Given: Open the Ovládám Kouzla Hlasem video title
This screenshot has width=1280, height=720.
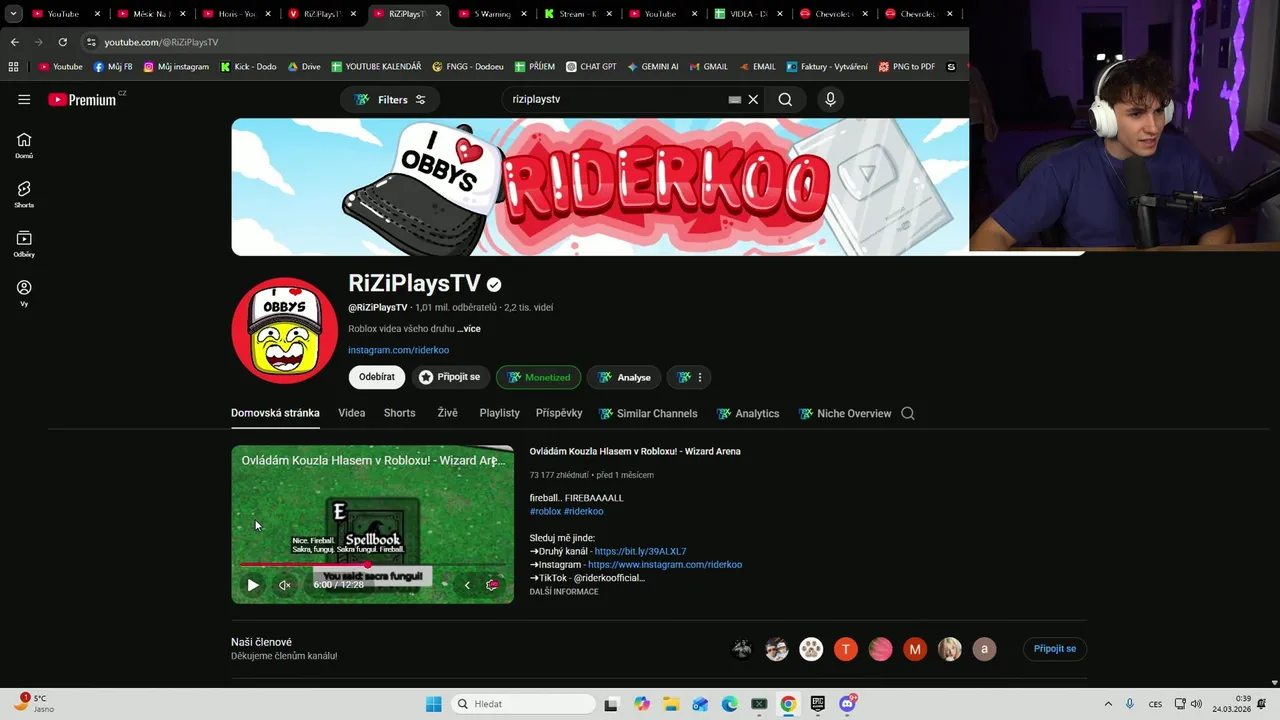Looking at the screenshot, I should 635,451.
